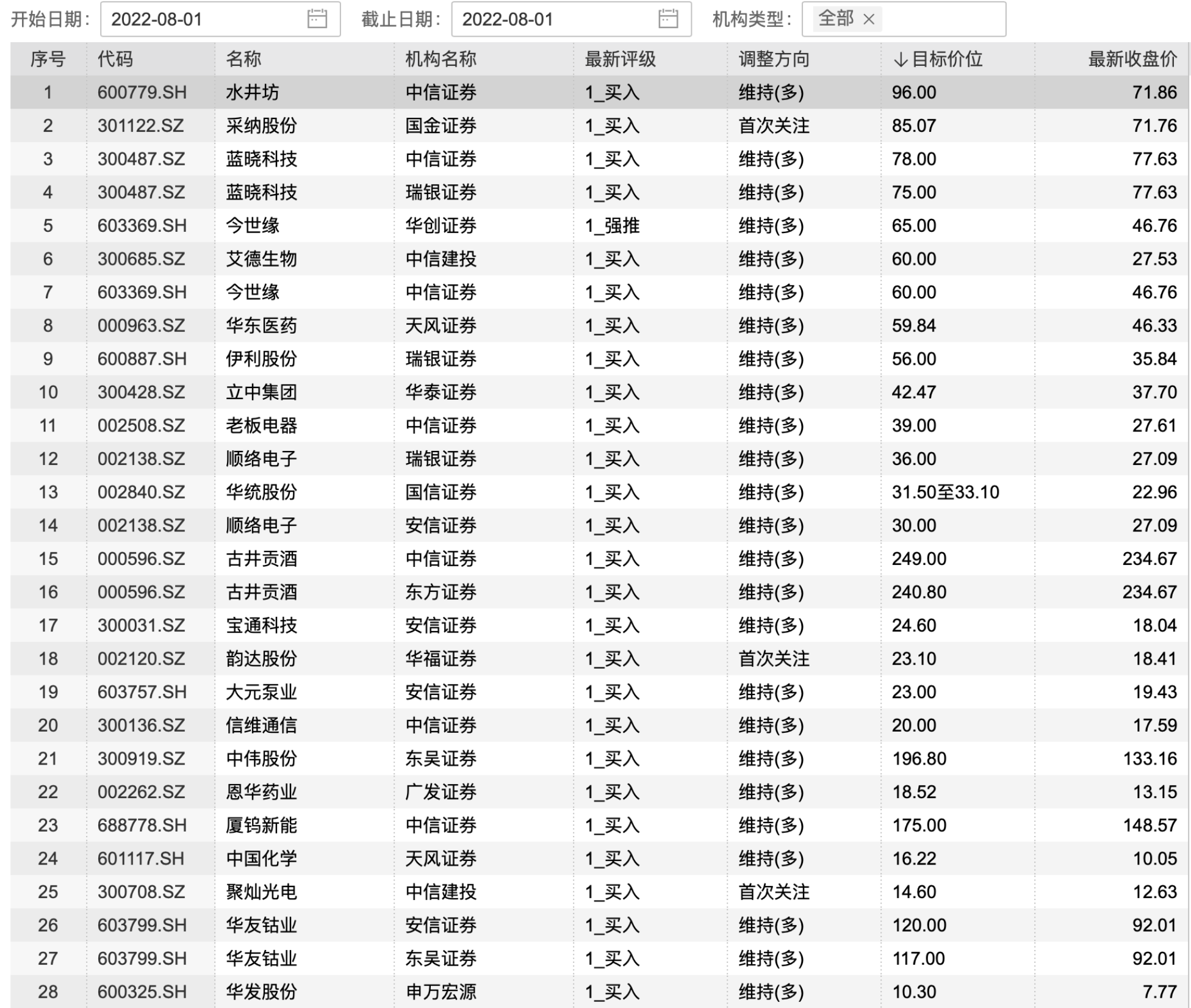Click the sort arrow on 目标价位
Screen dimensions: 1191x1008
[x=900, y=59]
